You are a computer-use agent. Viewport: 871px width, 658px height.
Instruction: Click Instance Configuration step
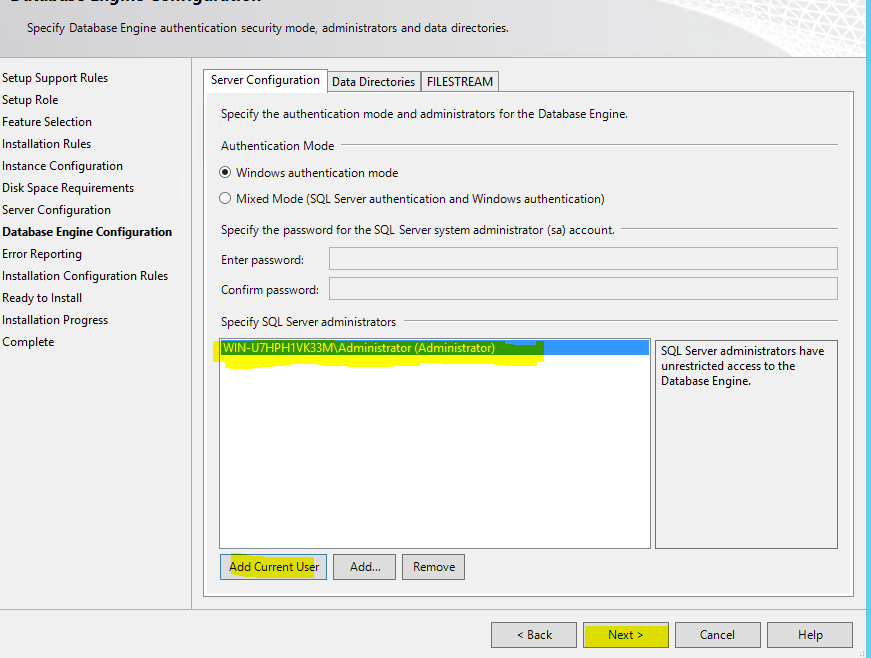click(62, 166)
